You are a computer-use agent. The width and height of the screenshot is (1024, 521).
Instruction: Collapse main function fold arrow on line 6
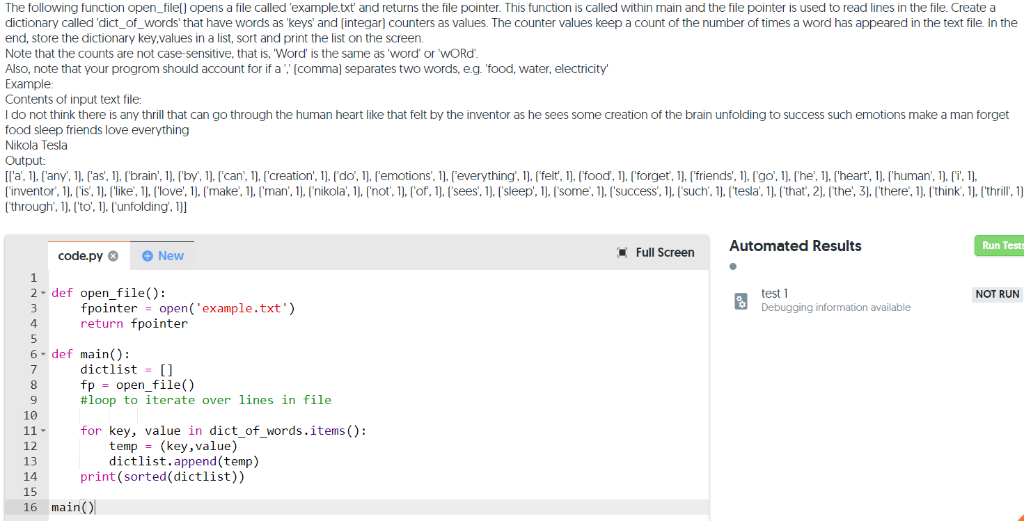tap(43, 354)
